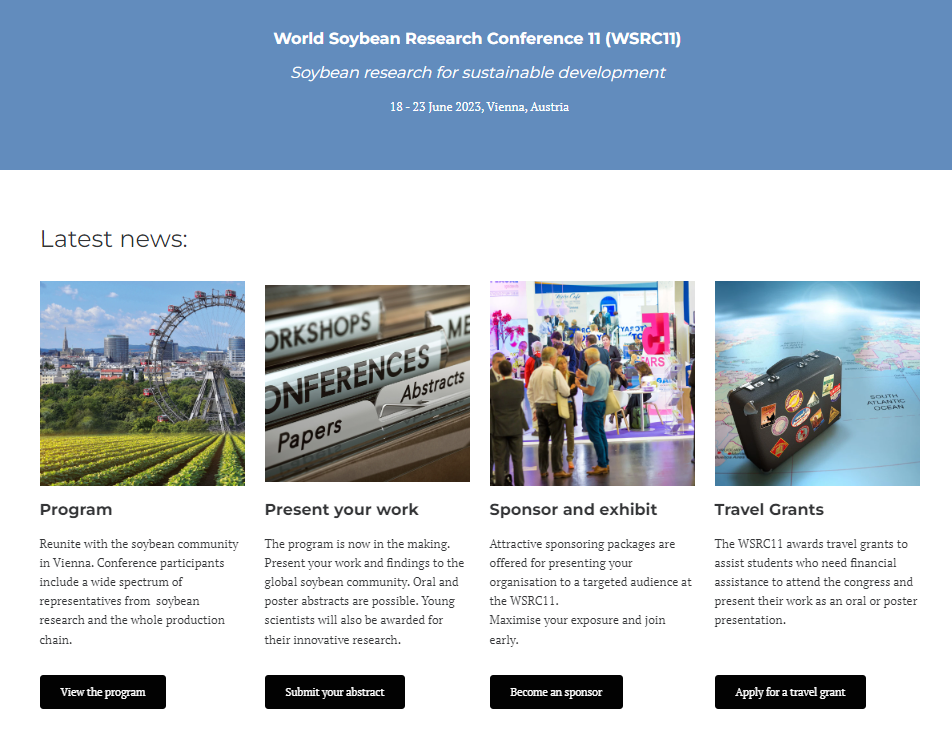The width and height of the screenshot is (952, 737).
Task: Click the paragraph about oral and poster abstracts
Action: 363,591
